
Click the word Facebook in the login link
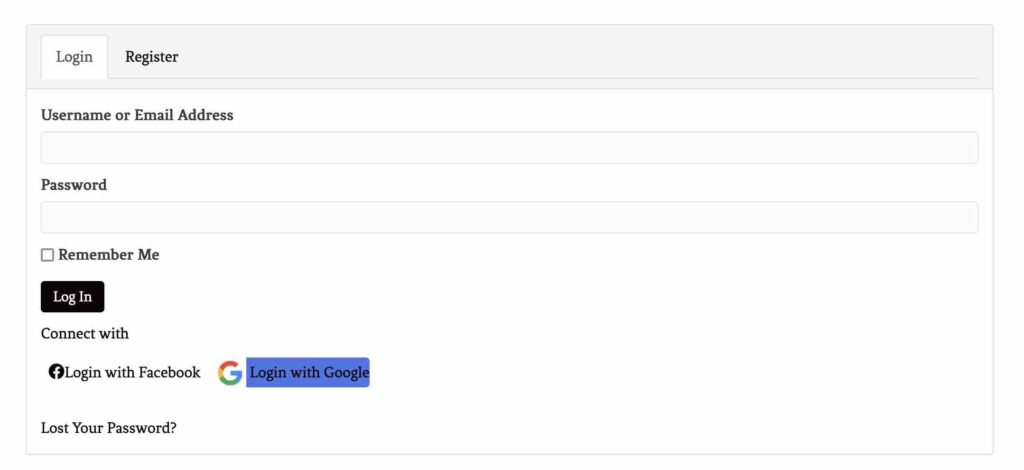[x=170, y=372]
